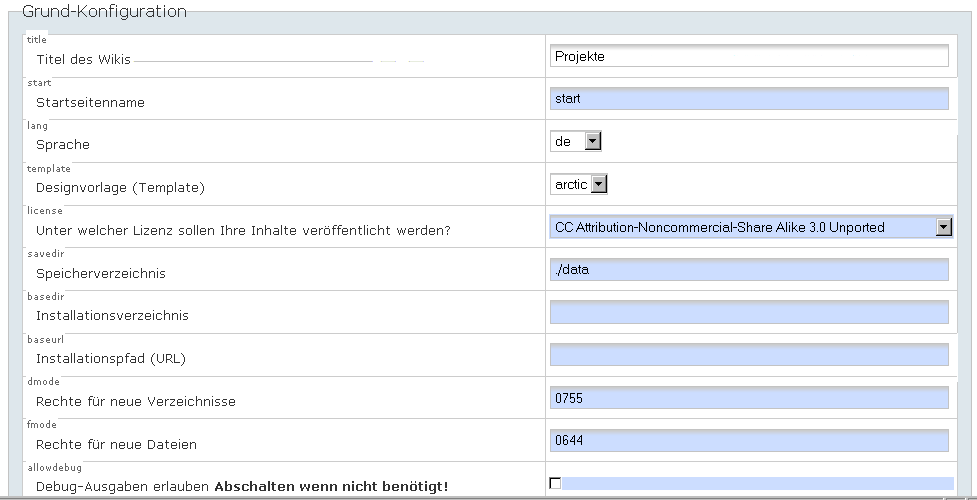Select the empty Installationsverzeichnis input field

tap(748, 313)
